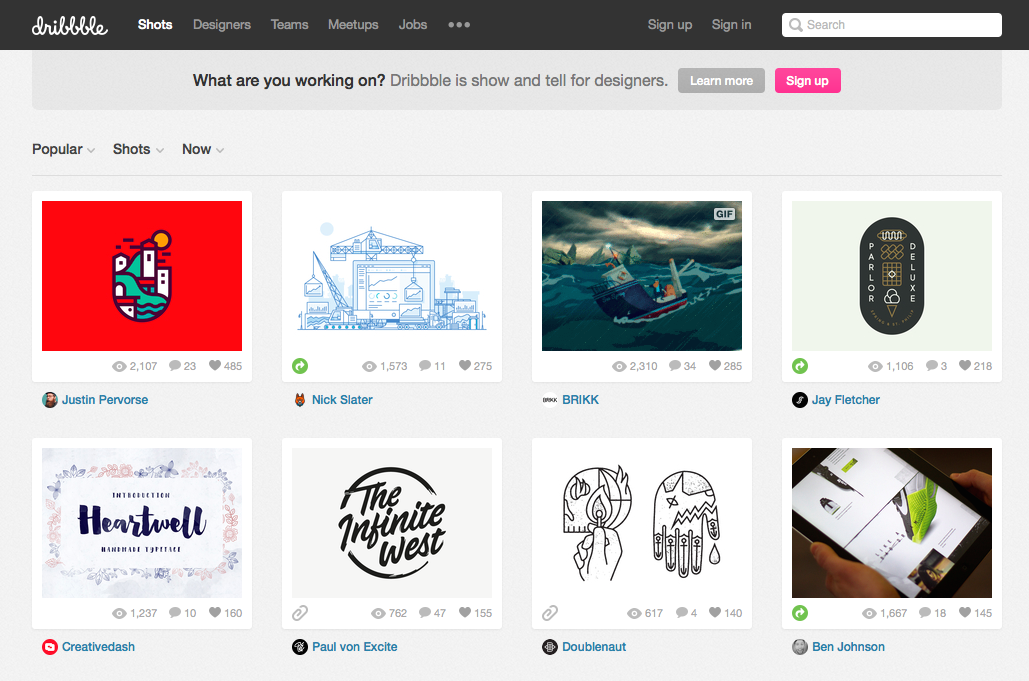Click the Learn more button
The height and width of the screenshot is (681, 1029).
[721, 81]
